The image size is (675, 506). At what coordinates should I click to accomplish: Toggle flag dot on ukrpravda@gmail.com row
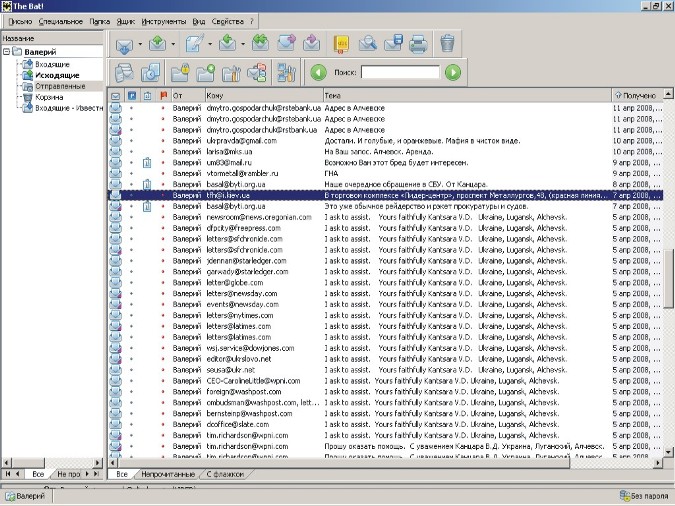click(x=163, y=141)
